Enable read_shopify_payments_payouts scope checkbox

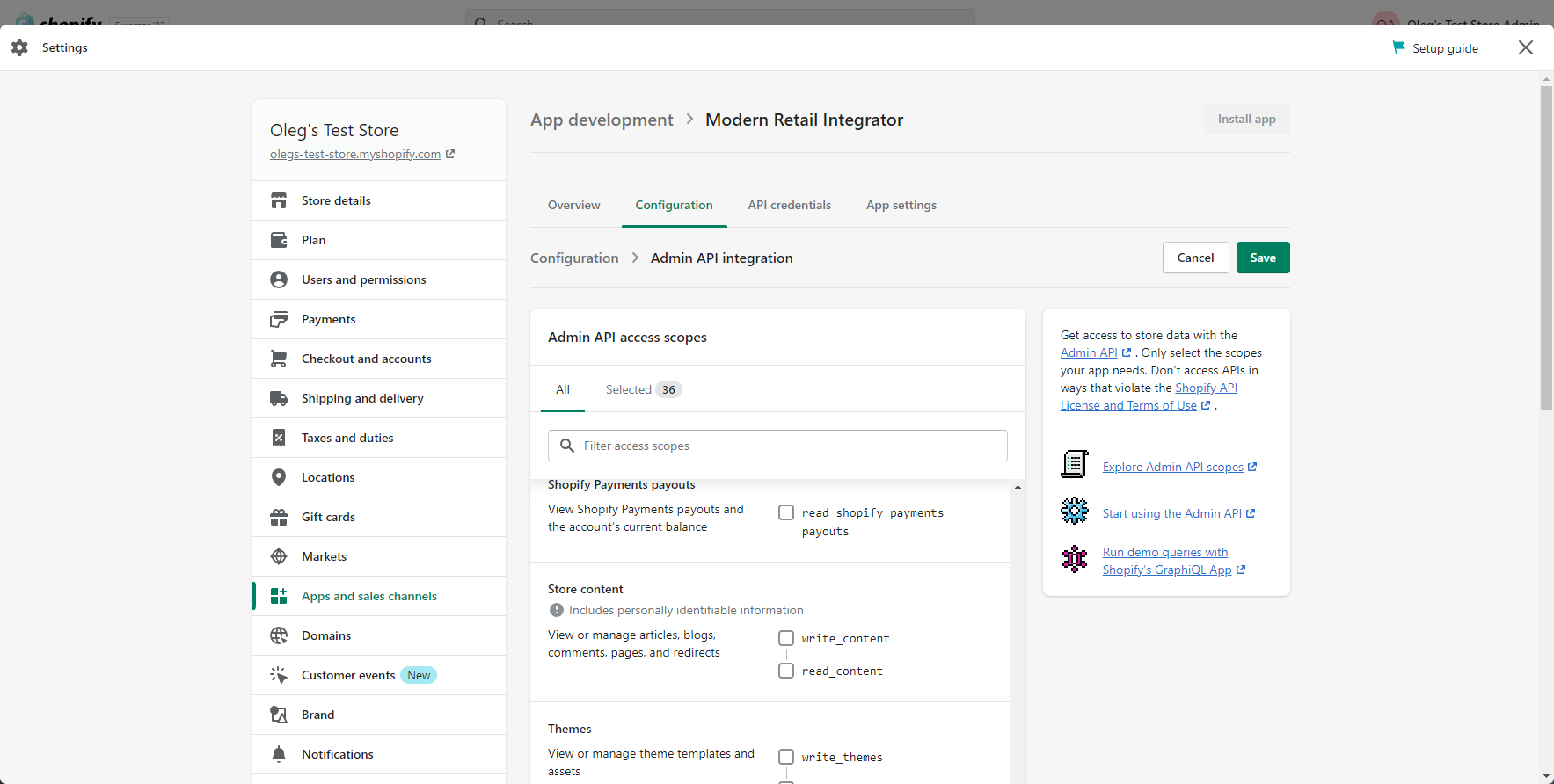click(786, 512)
